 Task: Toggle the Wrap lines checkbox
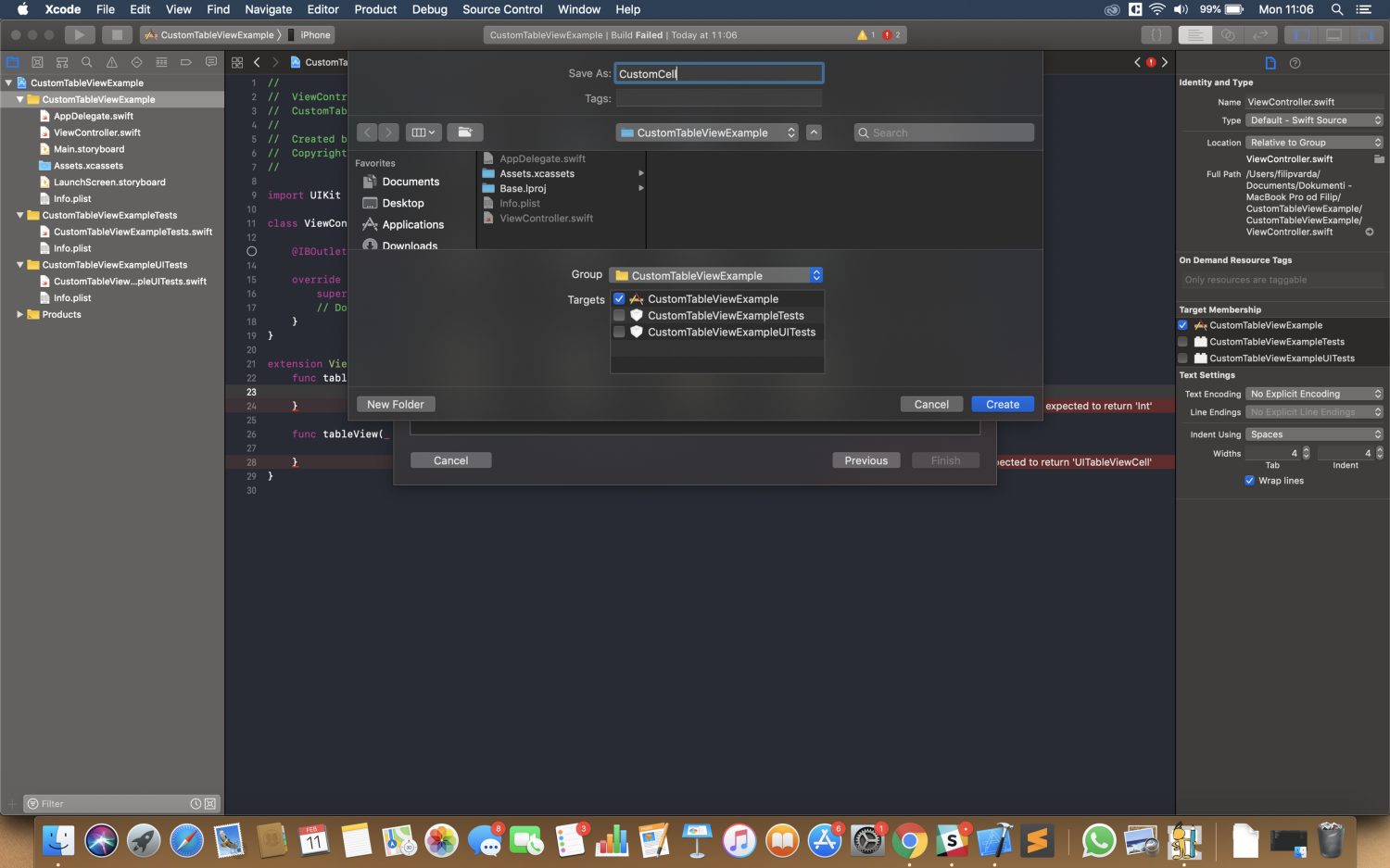click(x=1249, y=481)
